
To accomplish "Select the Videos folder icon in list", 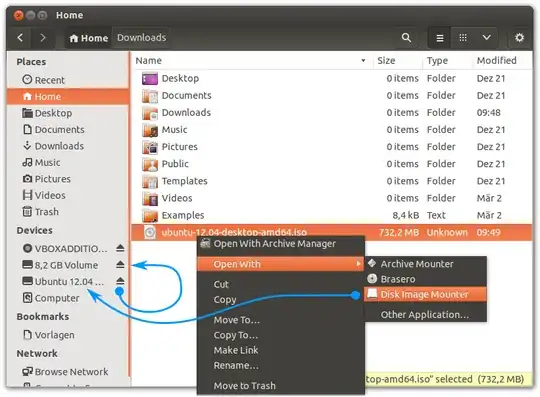I will (x=150, y=198).
